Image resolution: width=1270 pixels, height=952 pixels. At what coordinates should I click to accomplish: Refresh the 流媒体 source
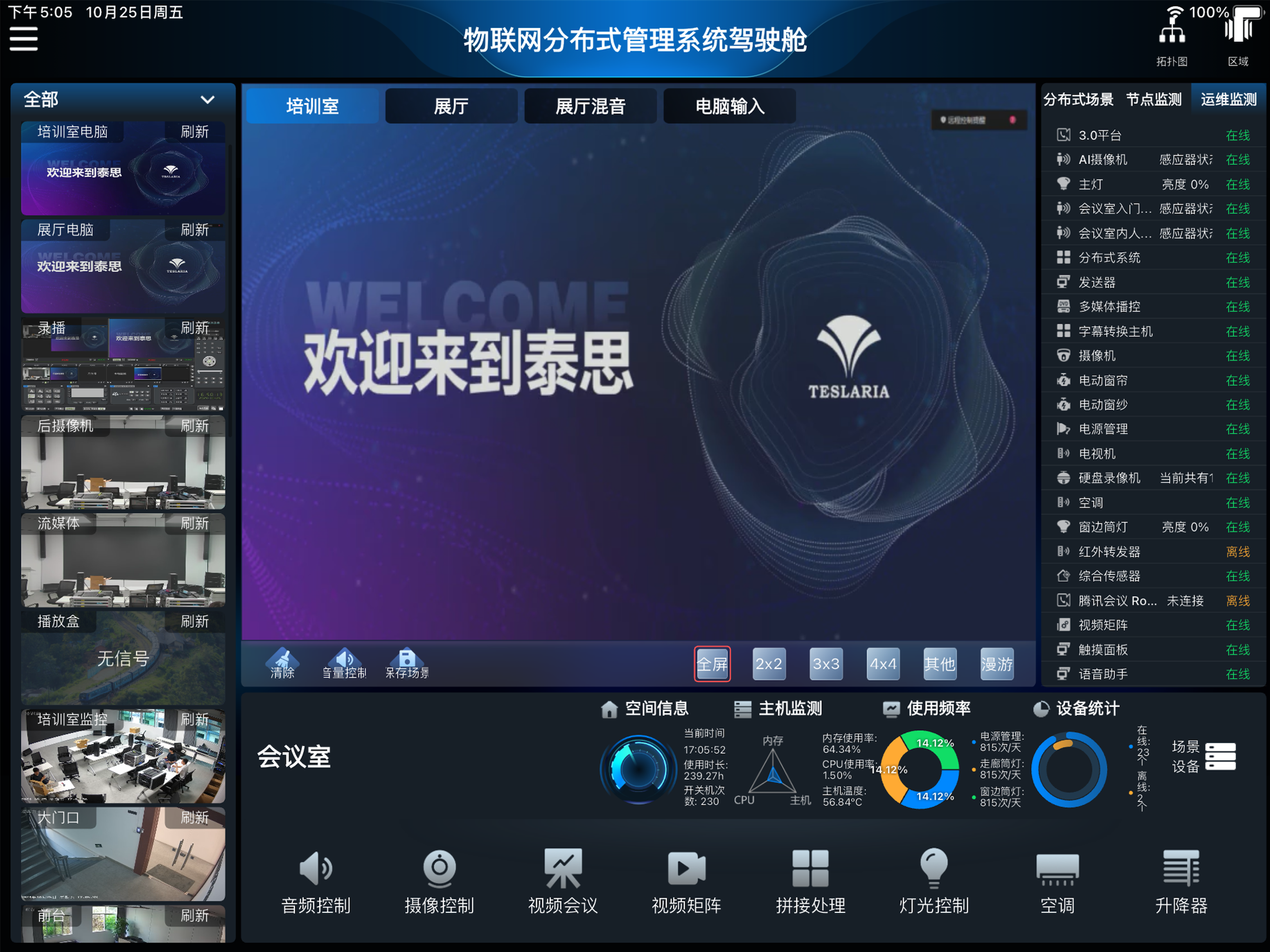[x=195, y=523]
